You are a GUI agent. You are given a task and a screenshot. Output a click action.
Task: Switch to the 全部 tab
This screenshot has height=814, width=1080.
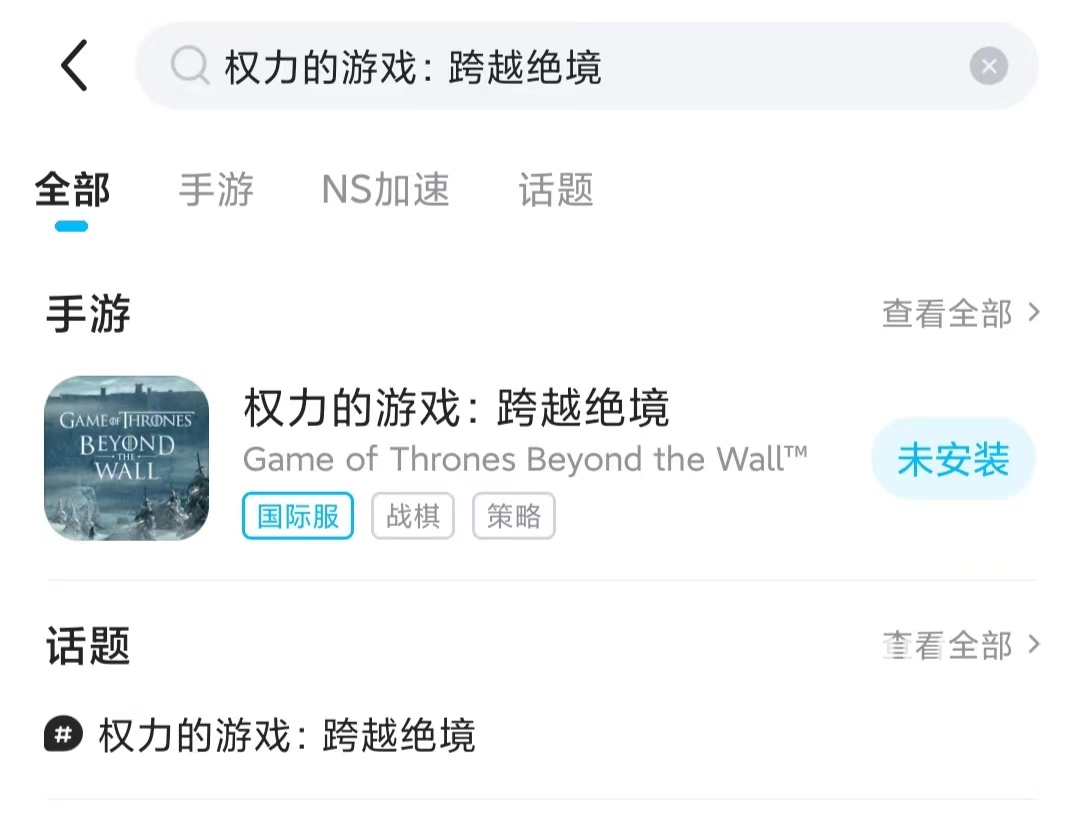tap(72, 191)
